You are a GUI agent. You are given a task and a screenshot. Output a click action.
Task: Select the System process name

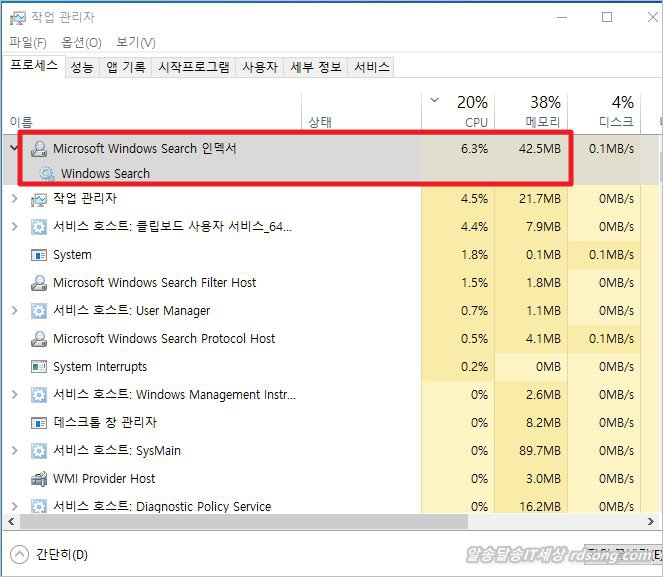72,255
